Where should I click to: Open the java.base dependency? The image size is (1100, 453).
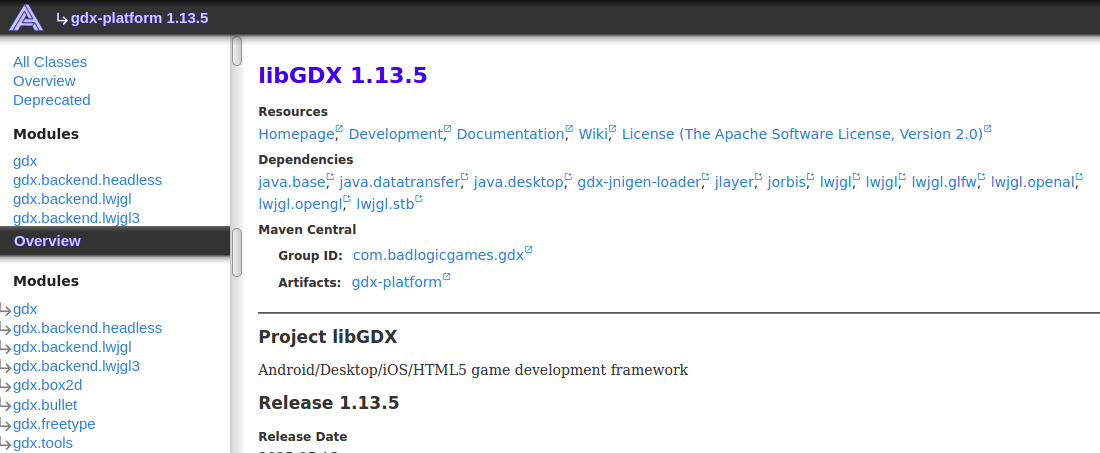pos(292,183)
